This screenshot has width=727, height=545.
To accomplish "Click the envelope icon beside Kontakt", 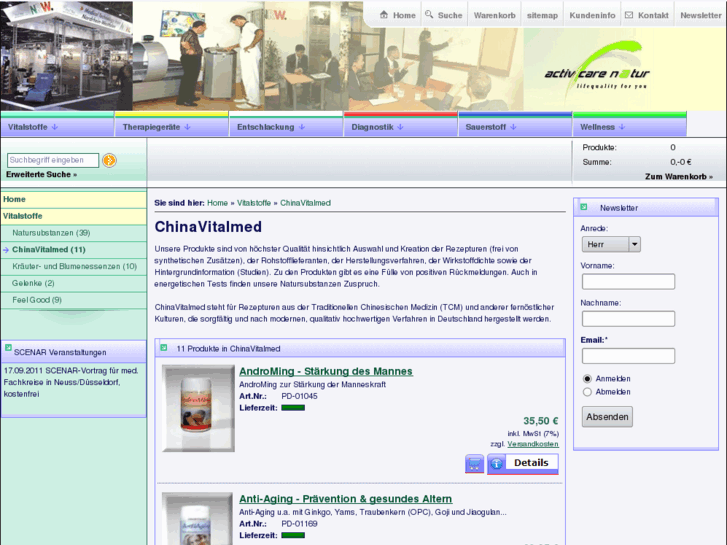I will pos(629,15).
